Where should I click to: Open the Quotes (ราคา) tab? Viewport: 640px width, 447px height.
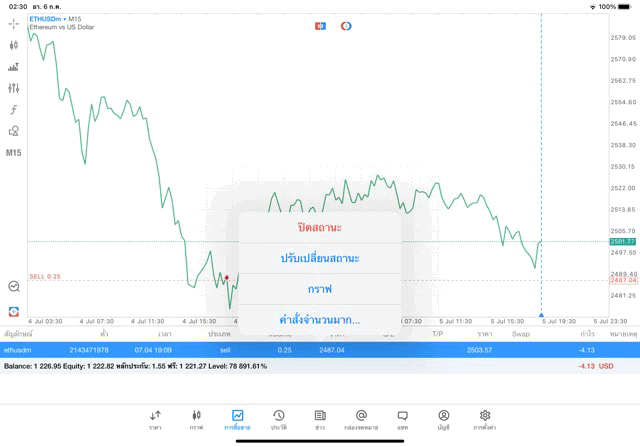tap(155, 419)
